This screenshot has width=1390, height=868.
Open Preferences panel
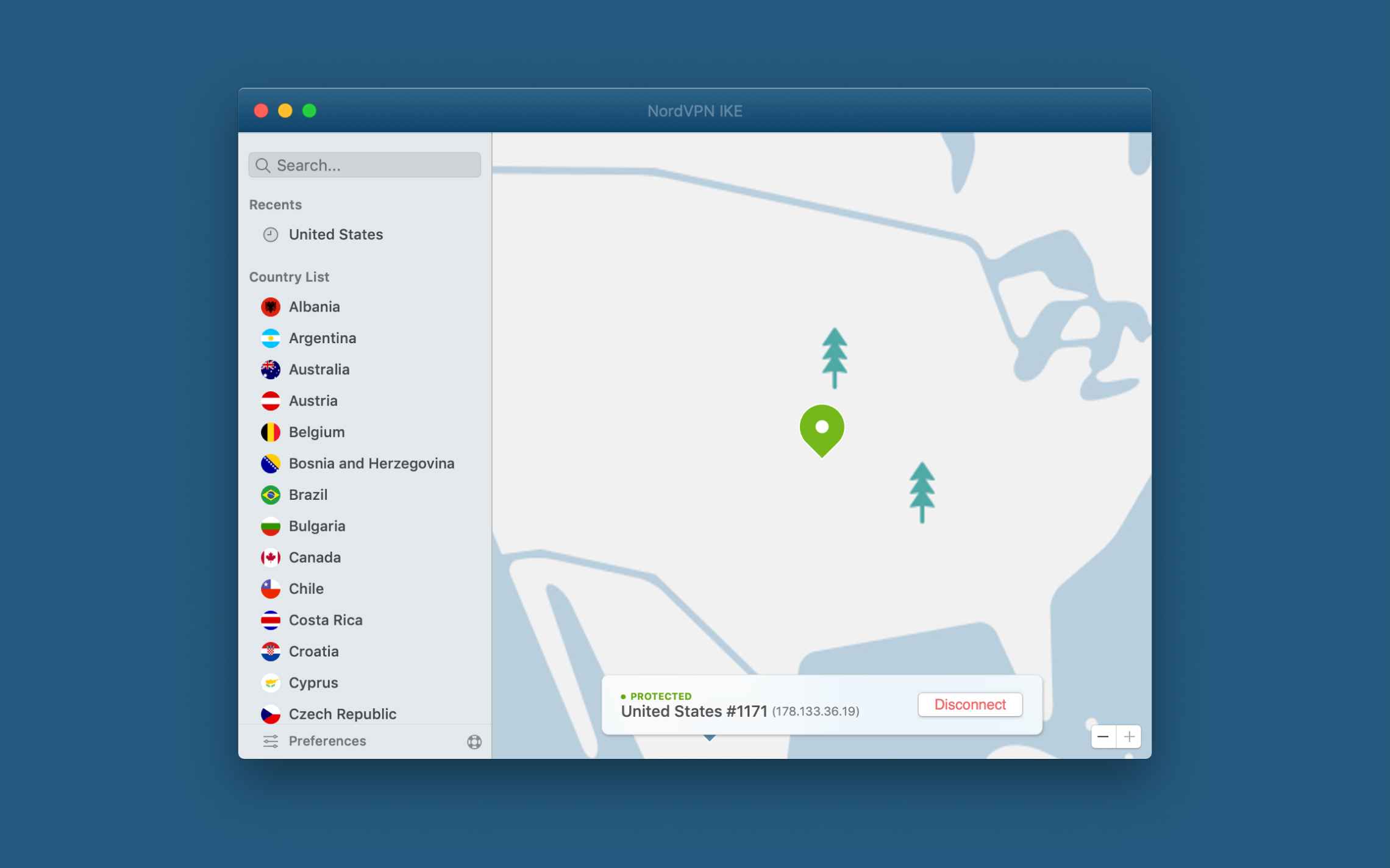click(x=327, y=741)
